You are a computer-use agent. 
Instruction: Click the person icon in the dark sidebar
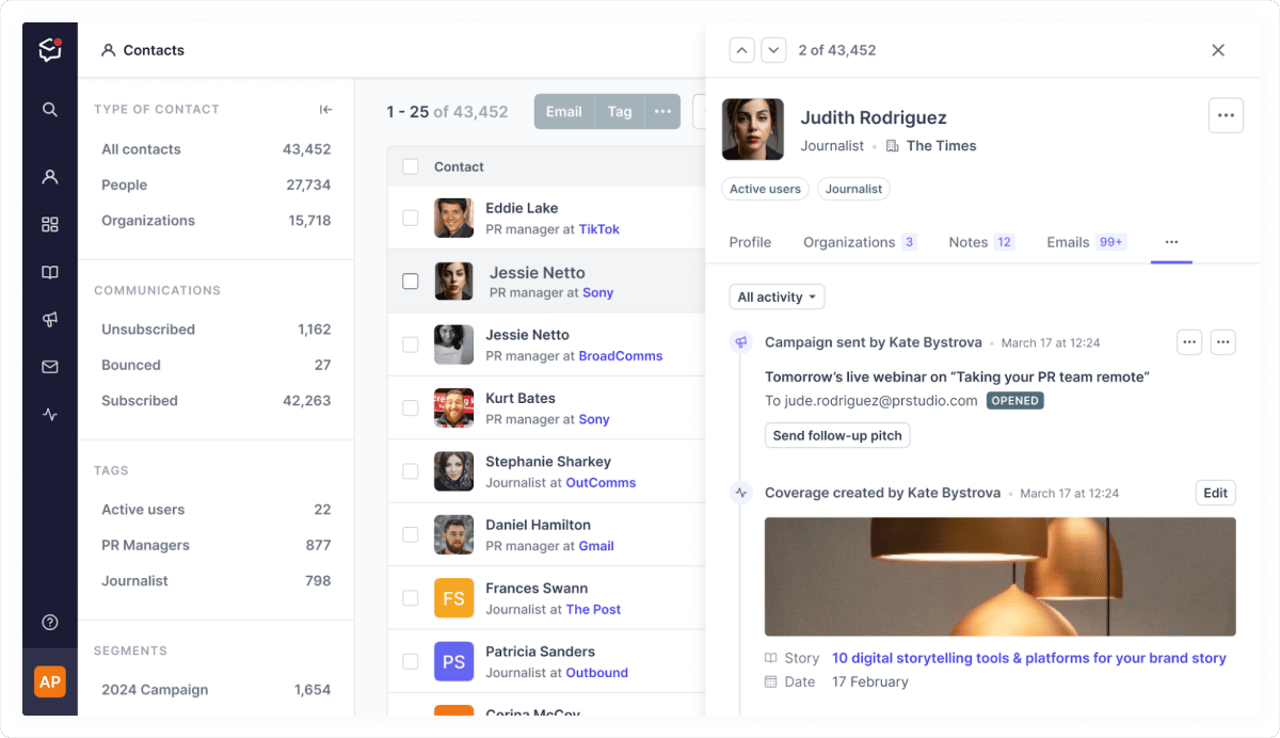(x=50, y=177)
